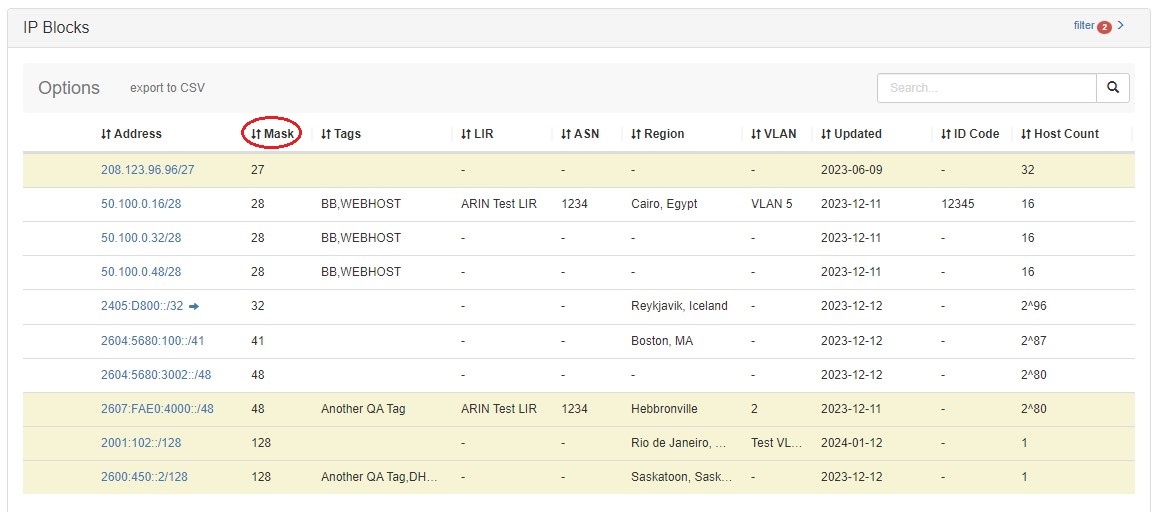Click the search magnifier icon button

click(x=1113, y=88)
